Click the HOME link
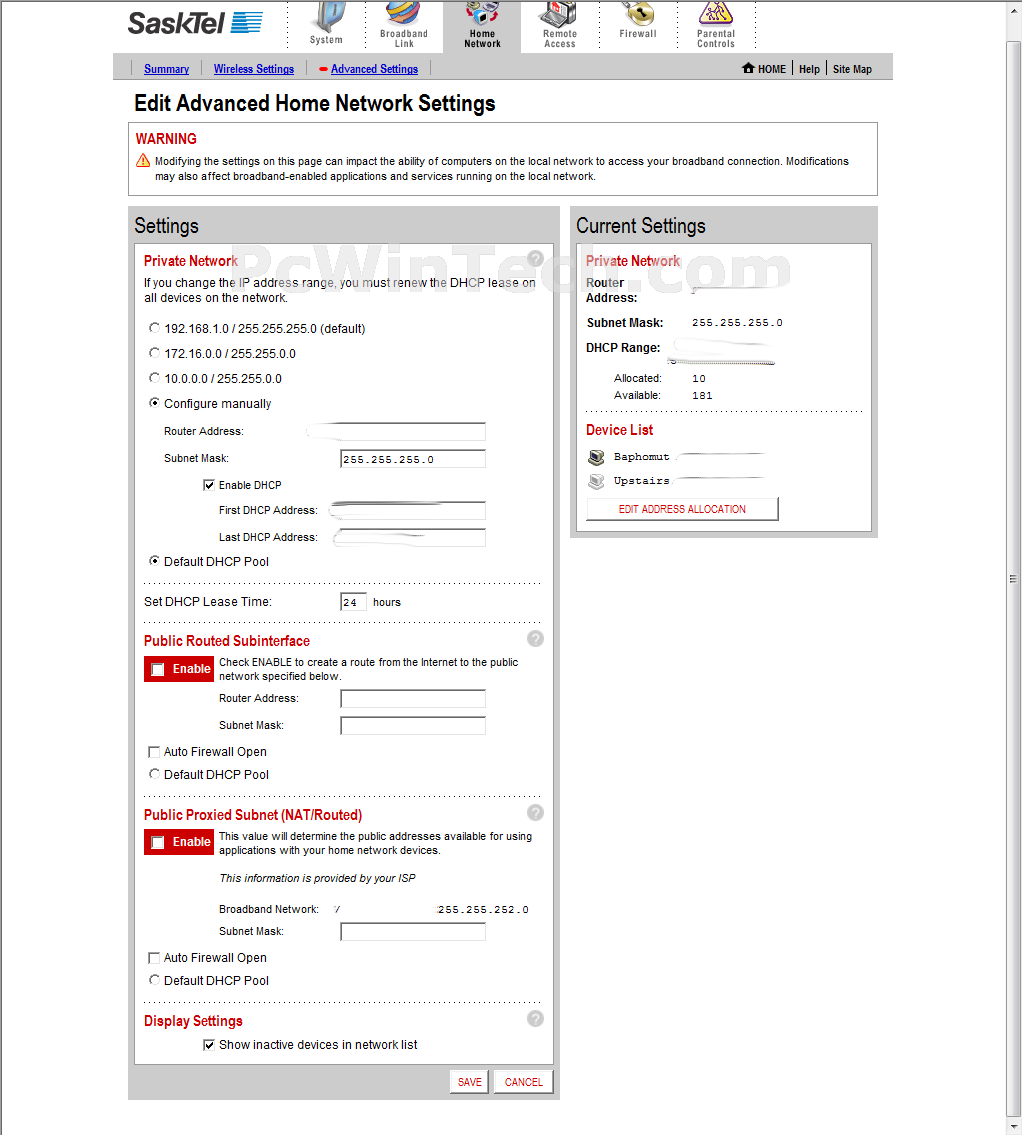The height and width of the screenshot is (1135, 1022). (x=772, y=69)
